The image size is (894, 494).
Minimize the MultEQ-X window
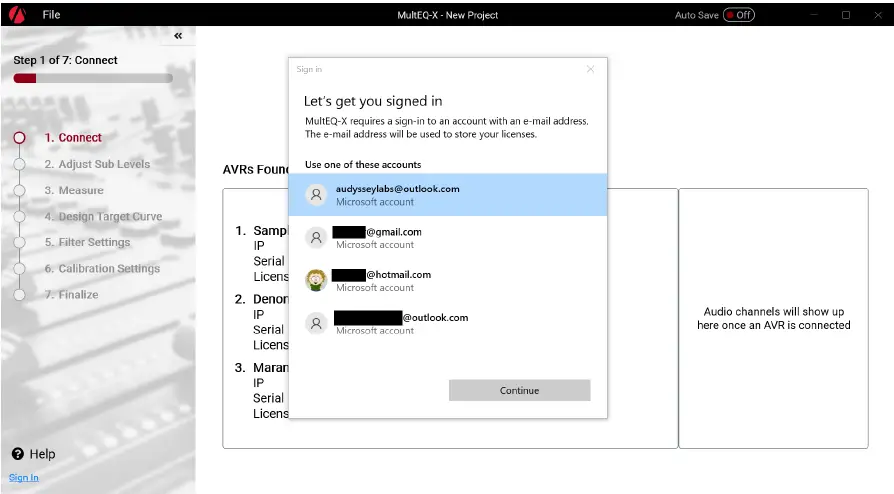click(814, 15)
